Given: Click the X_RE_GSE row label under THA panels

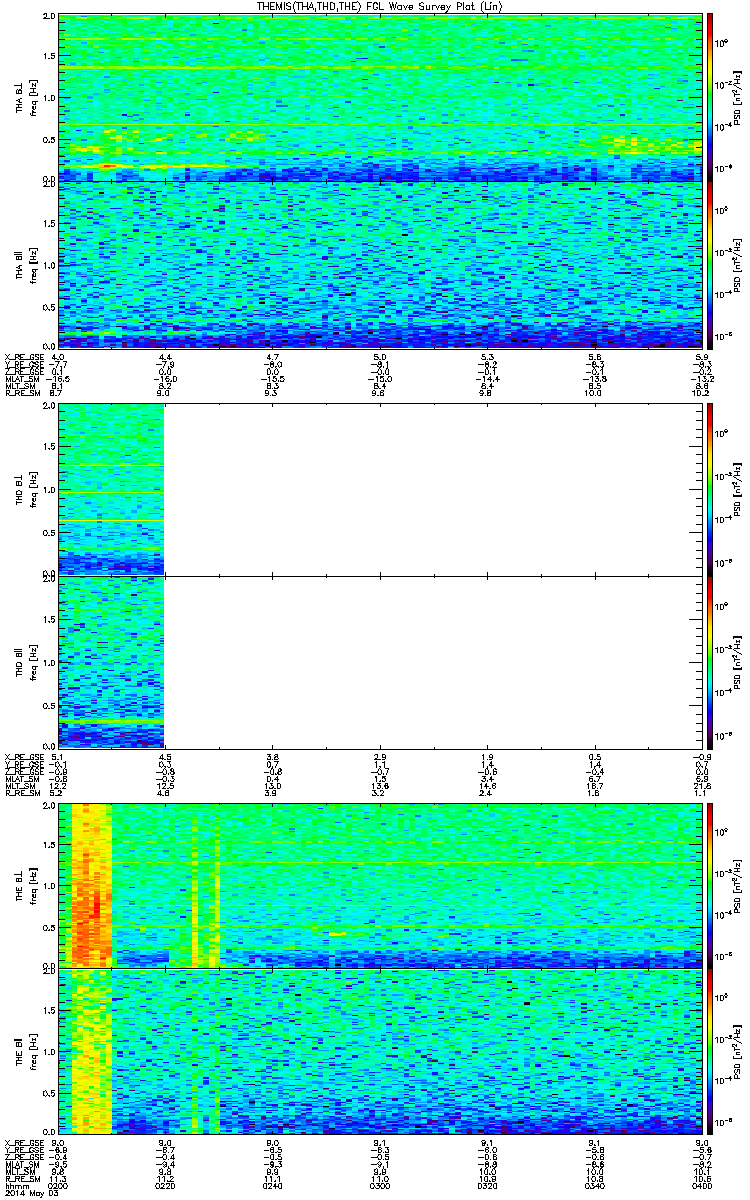Looking at the screenshot, I should tap(23, 357).
